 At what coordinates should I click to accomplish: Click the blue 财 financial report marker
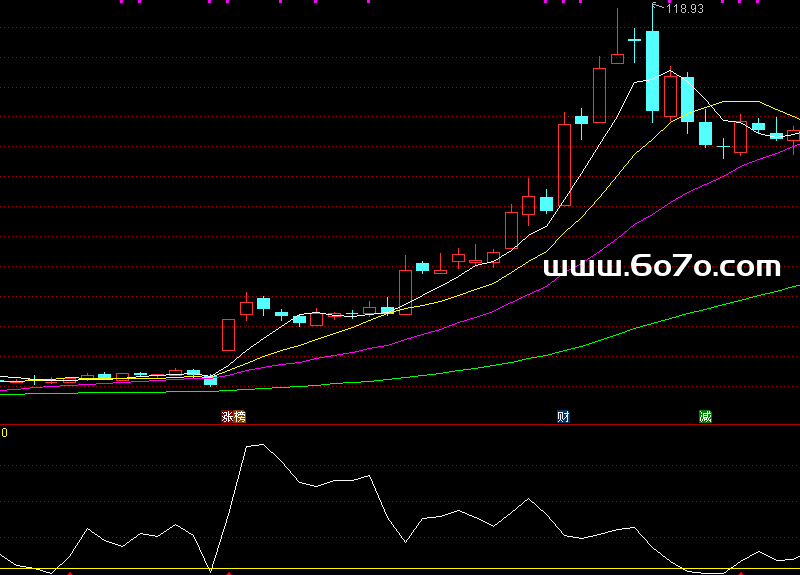click(x=563, y=416)
